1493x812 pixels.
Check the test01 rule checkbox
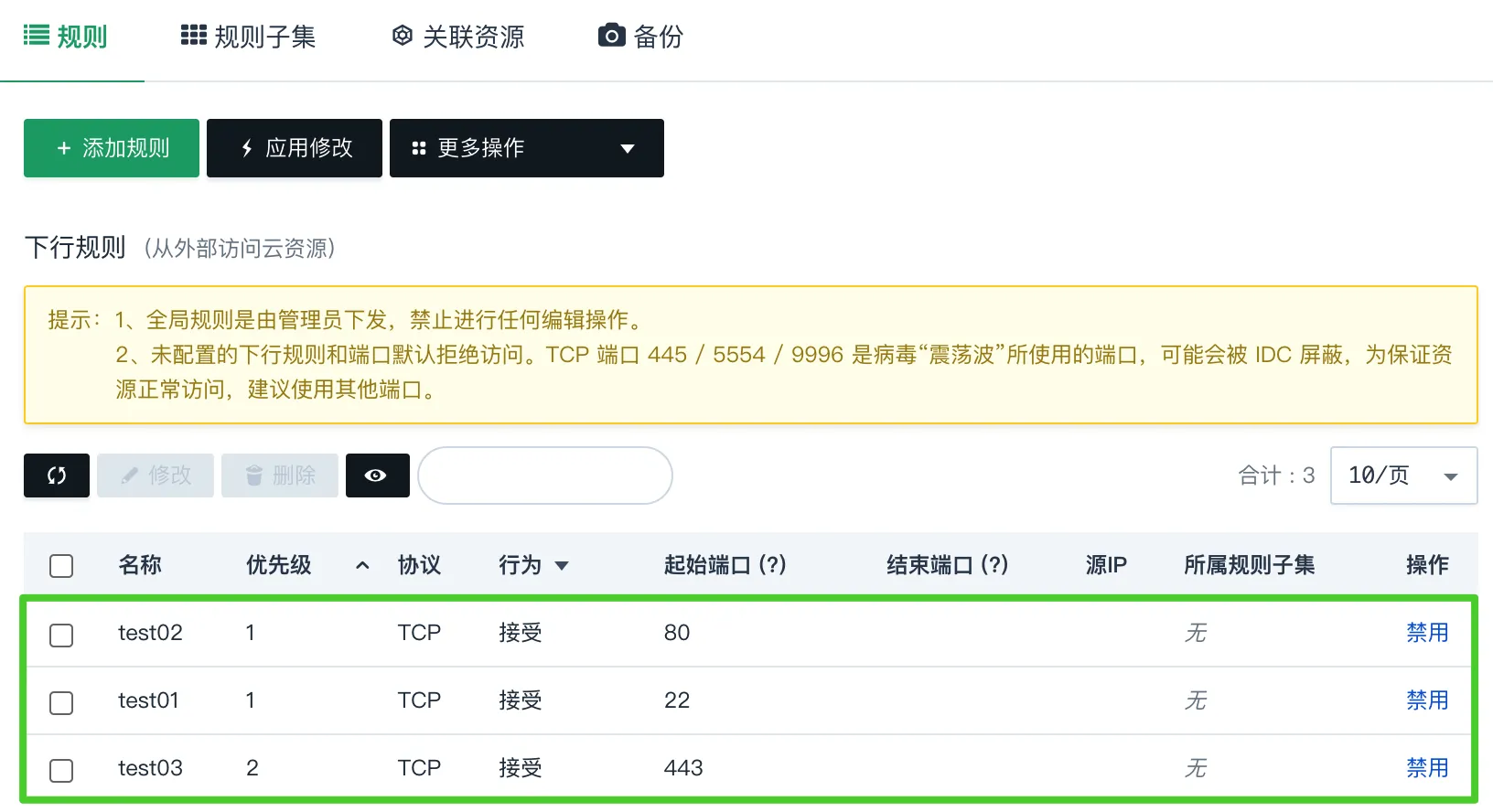click(x=61, y=702)
